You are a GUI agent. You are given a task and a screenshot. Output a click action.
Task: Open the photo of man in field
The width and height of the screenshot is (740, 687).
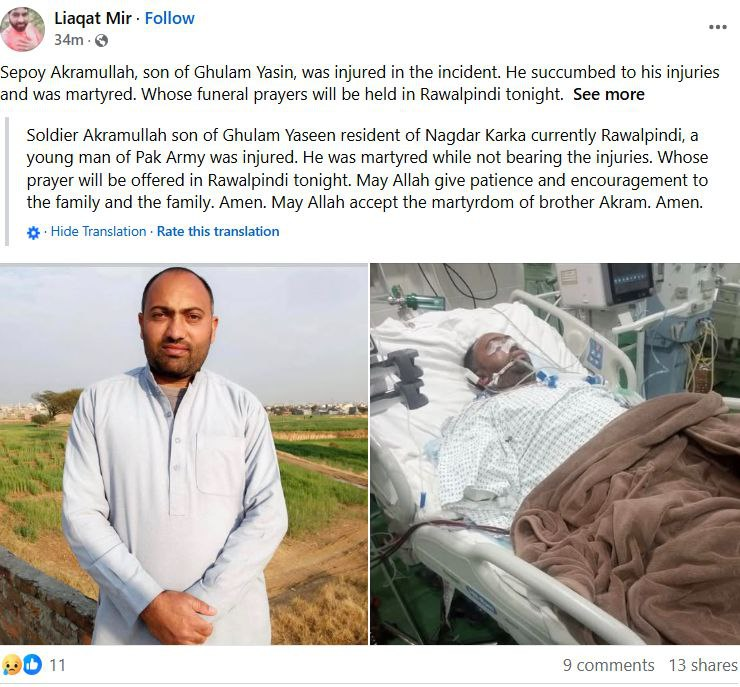click(184, 453)
